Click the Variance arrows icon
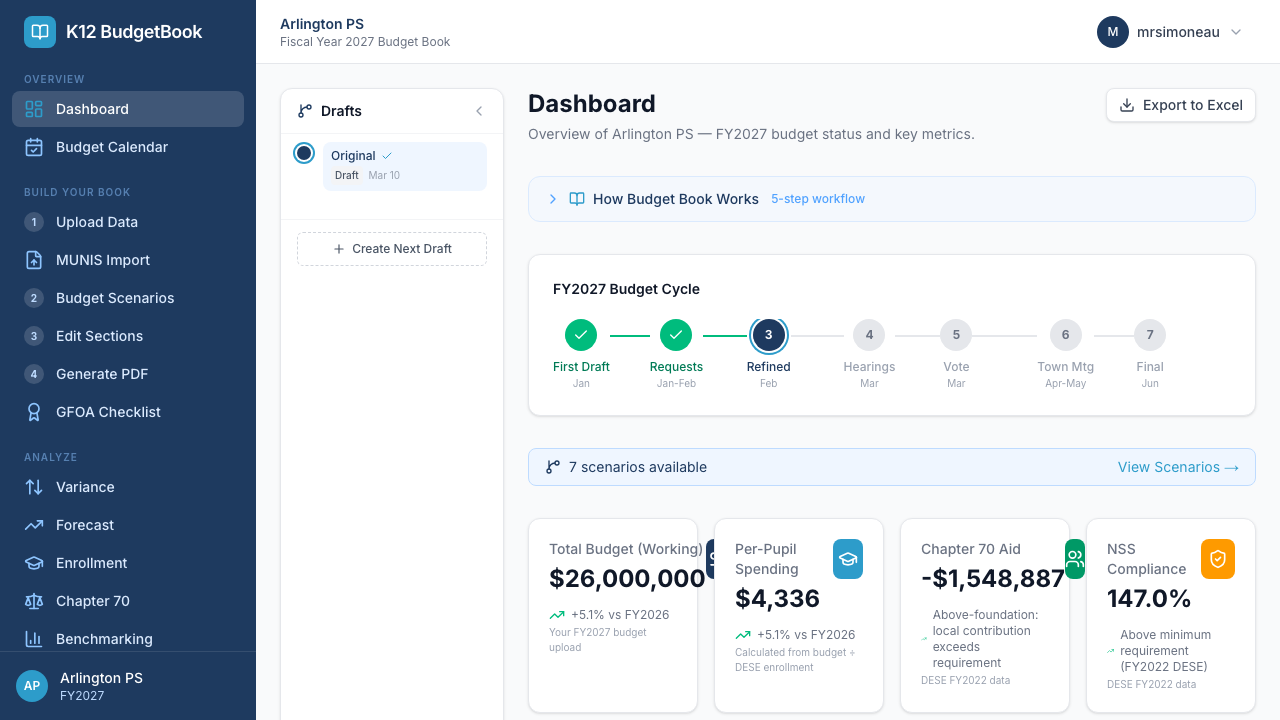 coord(34,487)
